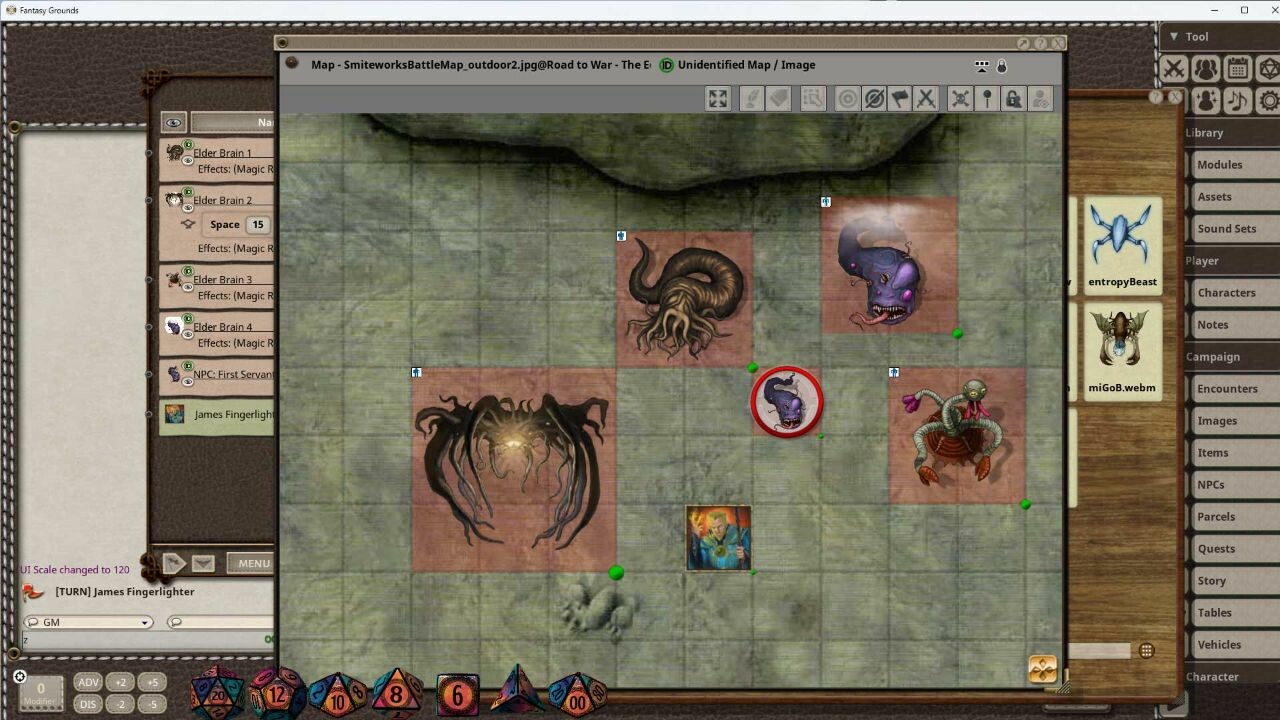This screenshot has height=720, width=1280.
Task: Enable the ADV advantage toggle
Action: pos(88,682)
